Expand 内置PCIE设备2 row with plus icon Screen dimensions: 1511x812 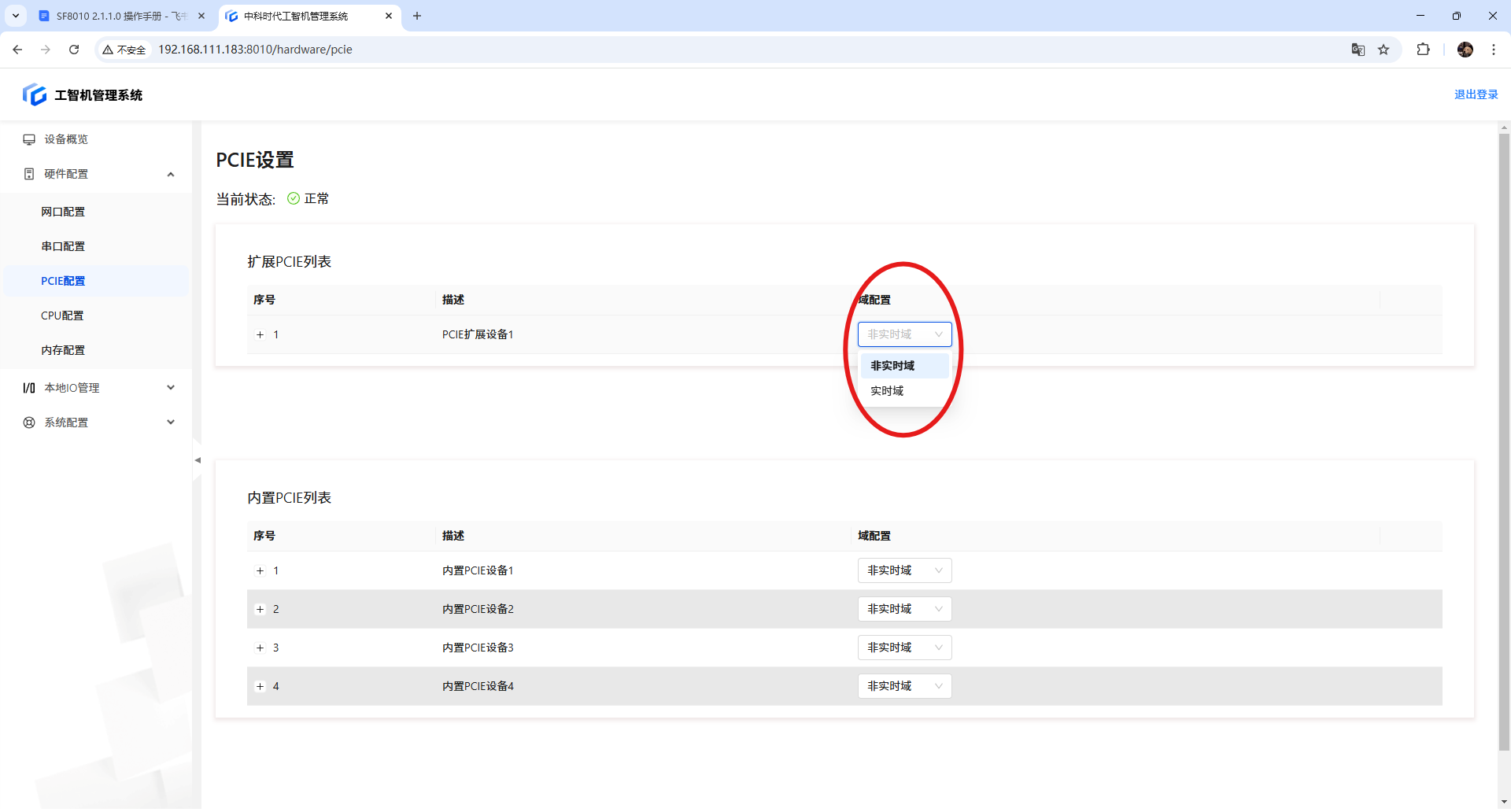click(260, 610)
